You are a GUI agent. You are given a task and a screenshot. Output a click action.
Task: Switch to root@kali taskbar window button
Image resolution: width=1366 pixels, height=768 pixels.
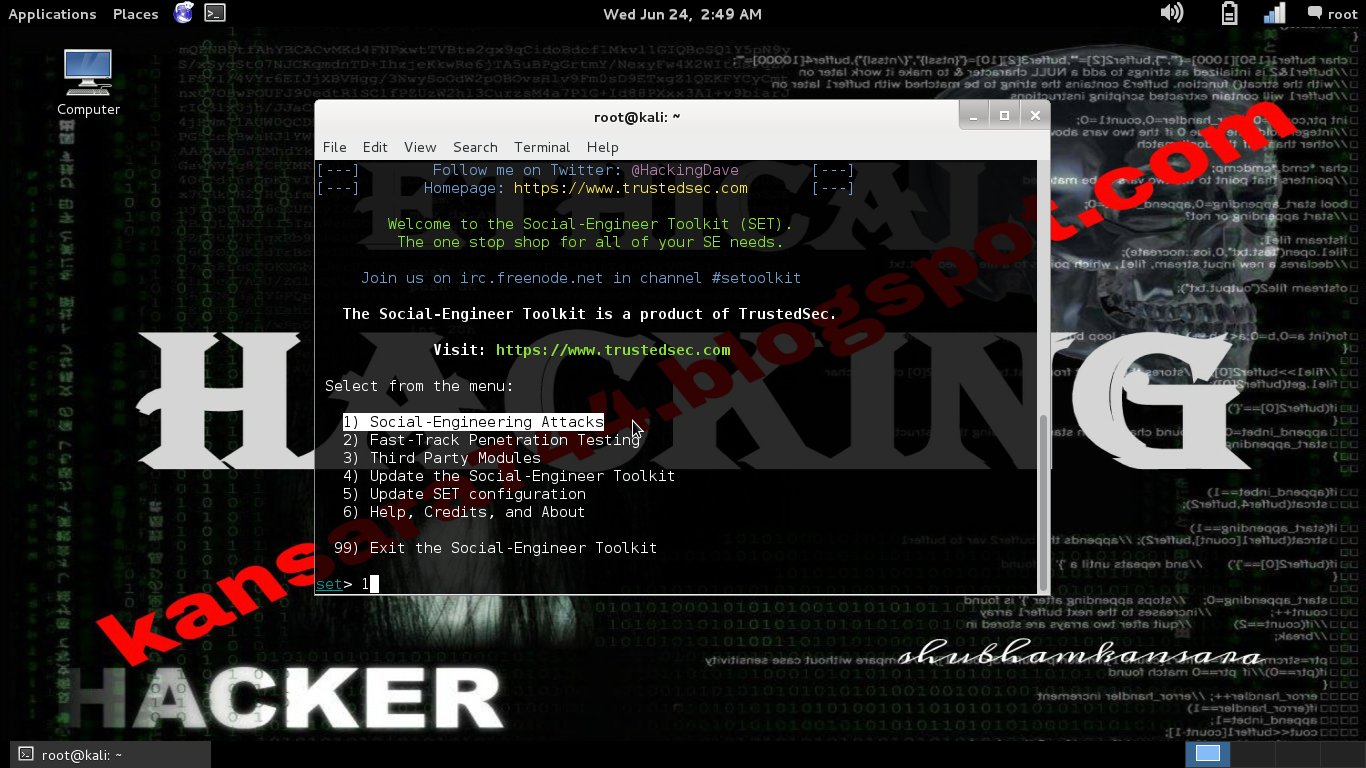click(111, 755)
